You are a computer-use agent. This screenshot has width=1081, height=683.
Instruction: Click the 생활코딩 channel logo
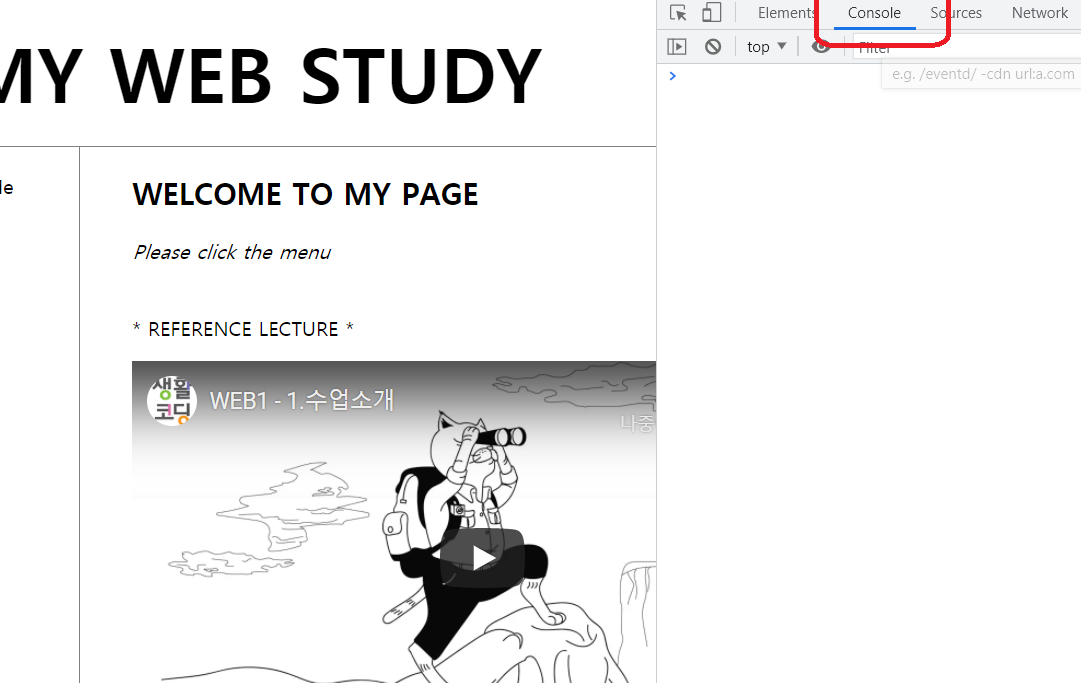[172, 400]
